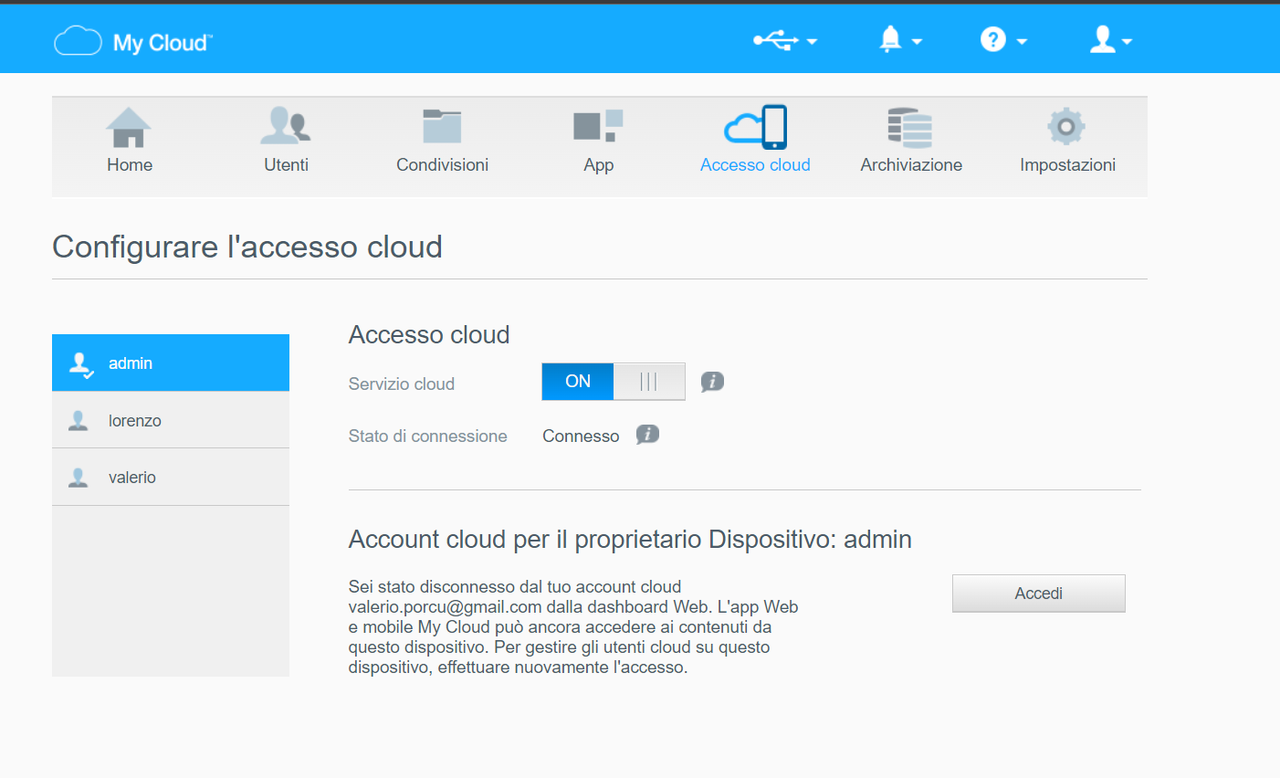
Task: Open the Utenti tab
Action: (286, 141)
